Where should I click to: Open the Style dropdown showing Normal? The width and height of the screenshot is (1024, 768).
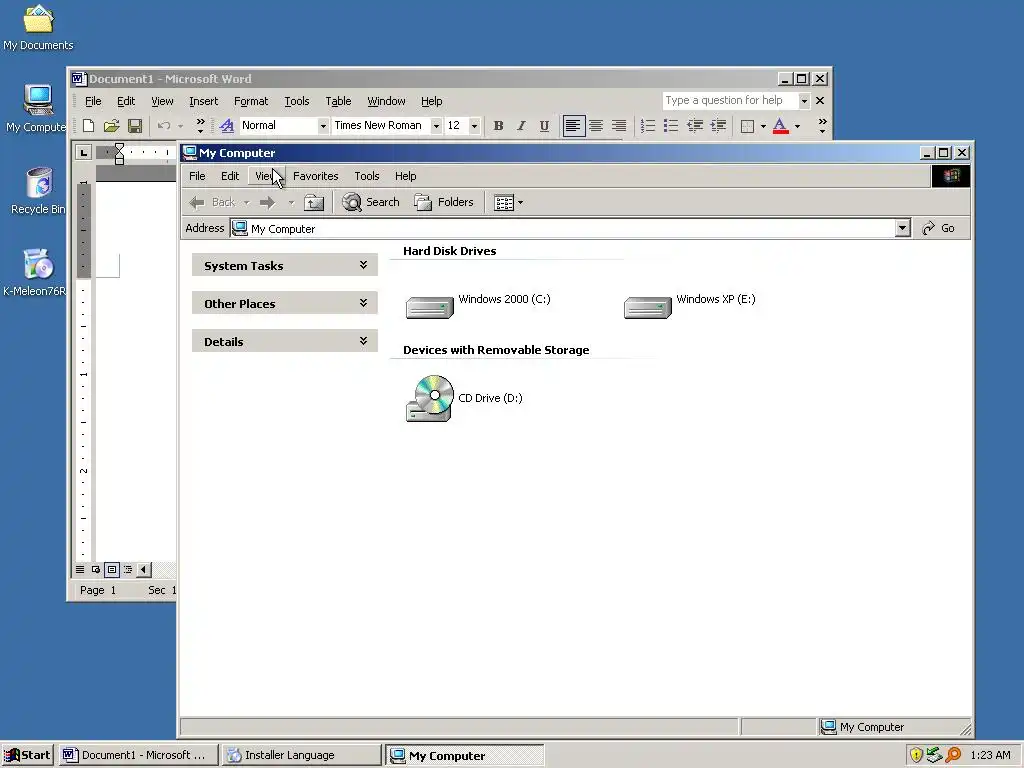pos(323,125)
